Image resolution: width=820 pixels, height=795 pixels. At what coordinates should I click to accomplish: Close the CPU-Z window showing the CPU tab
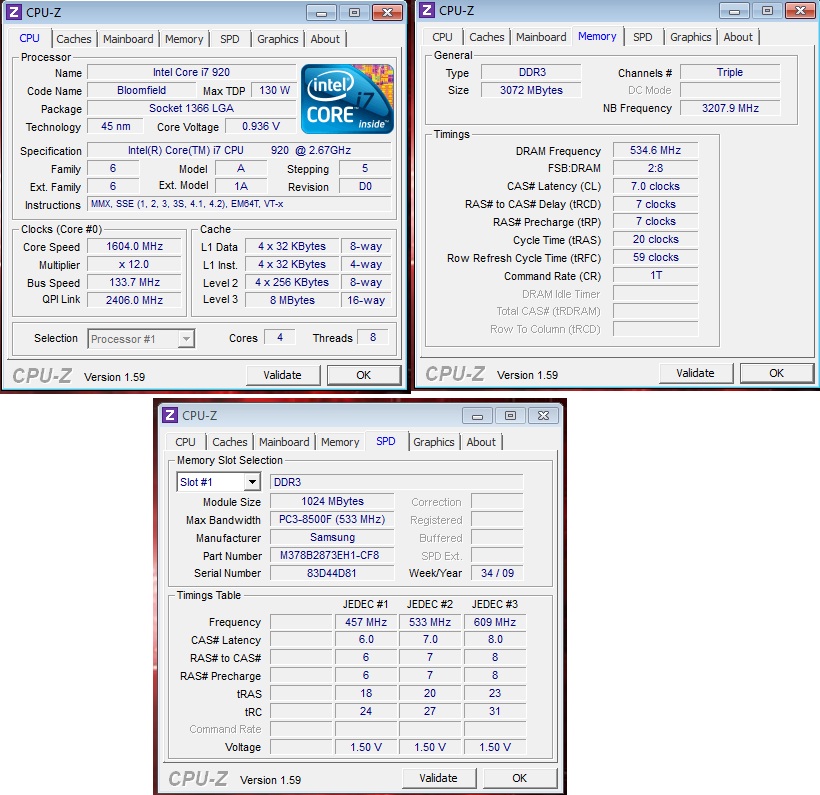(x=388, y=12)
